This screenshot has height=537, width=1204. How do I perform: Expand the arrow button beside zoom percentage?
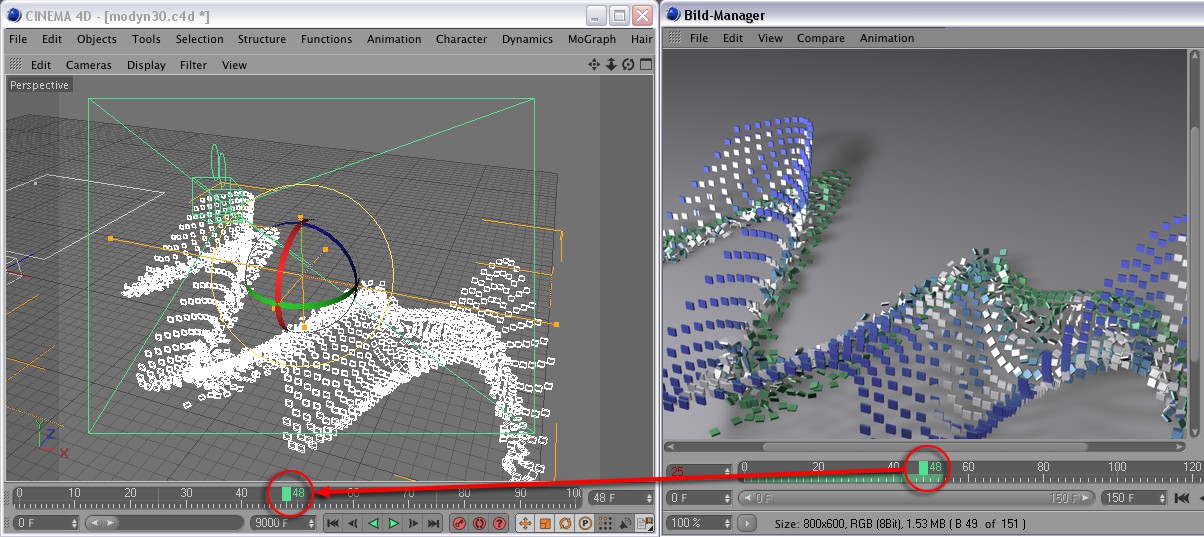pyautogui.click(x=747, y=523)
